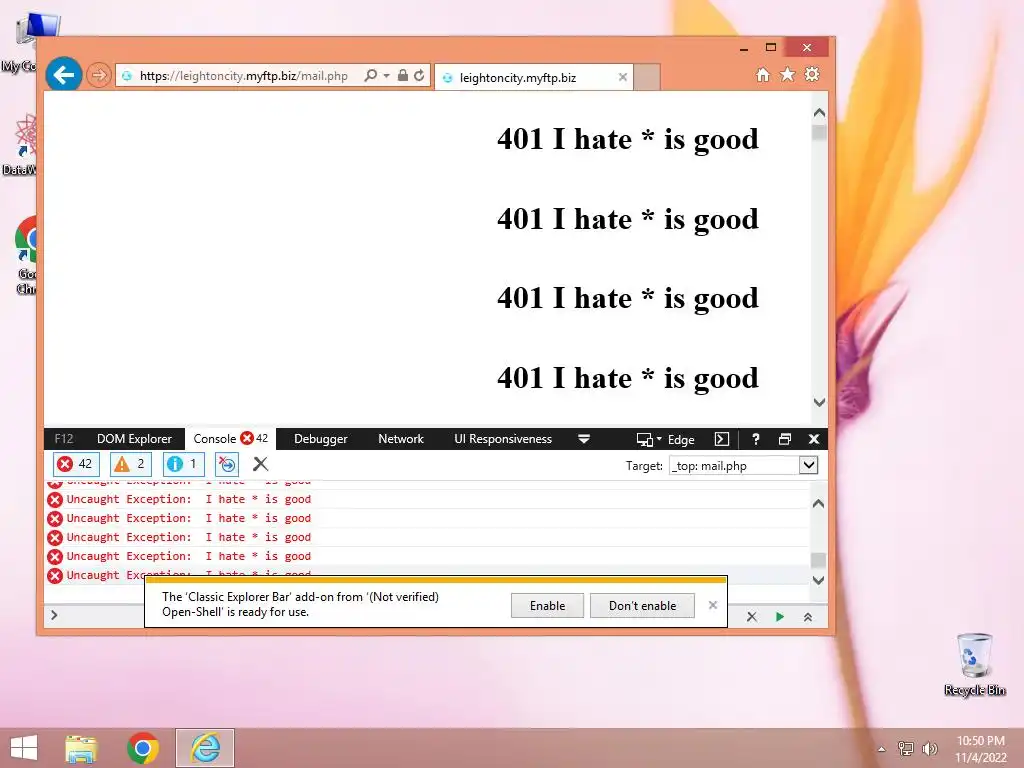This screenshot has width=1024, height=768.
Task: Select the Recycle Bin desktop icon
Action: 975,664
